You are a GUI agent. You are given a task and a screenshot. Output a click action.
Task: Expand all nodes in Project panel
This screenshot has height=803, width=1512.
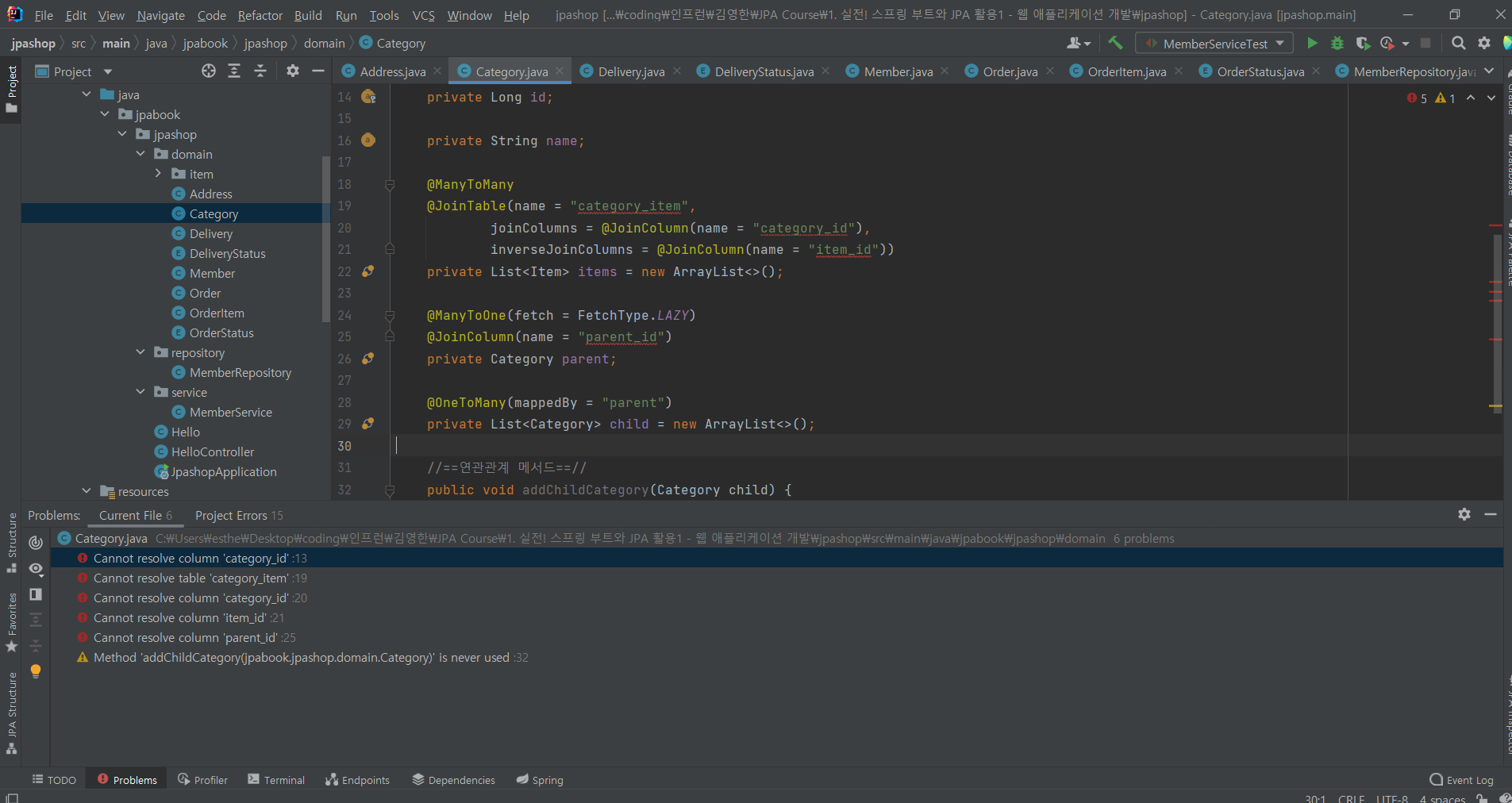point(234,71)
